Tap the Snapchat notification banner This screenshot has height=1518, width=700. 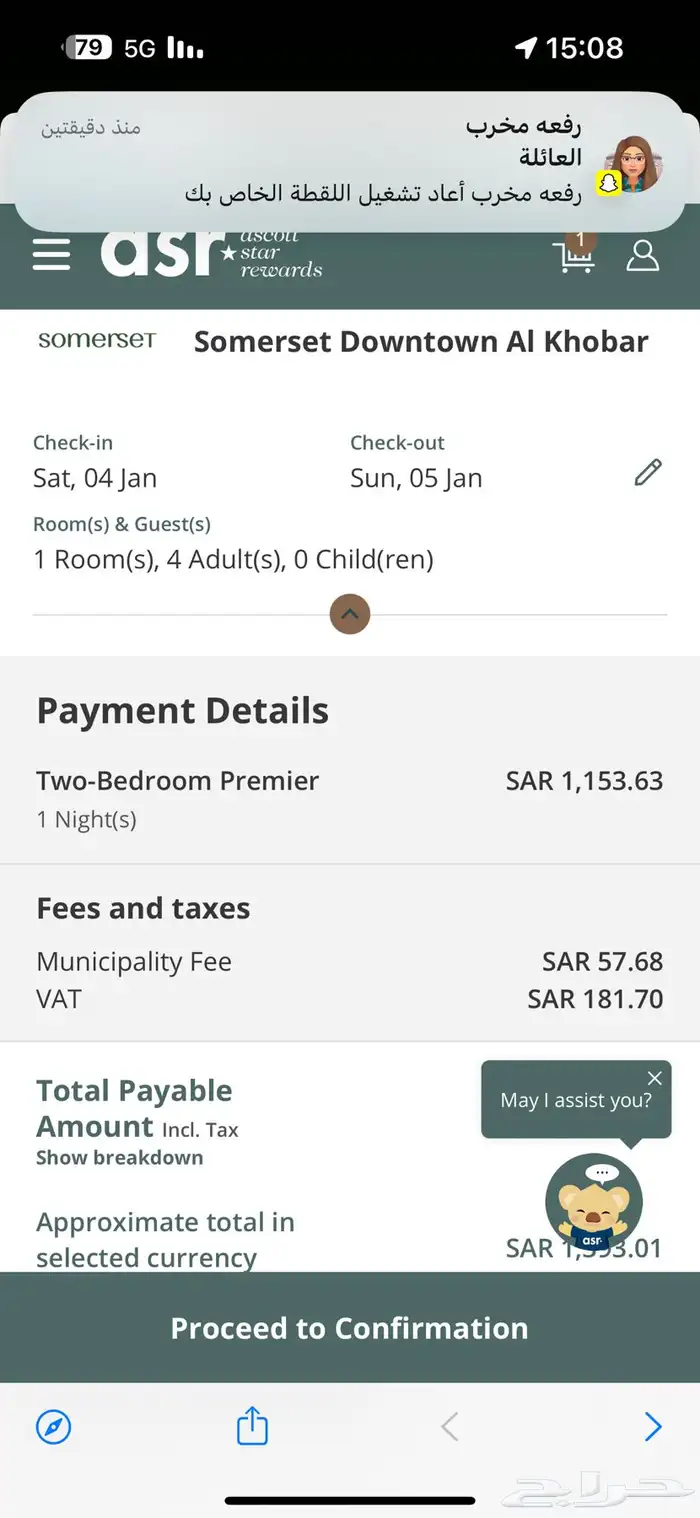tap(350, 160)
